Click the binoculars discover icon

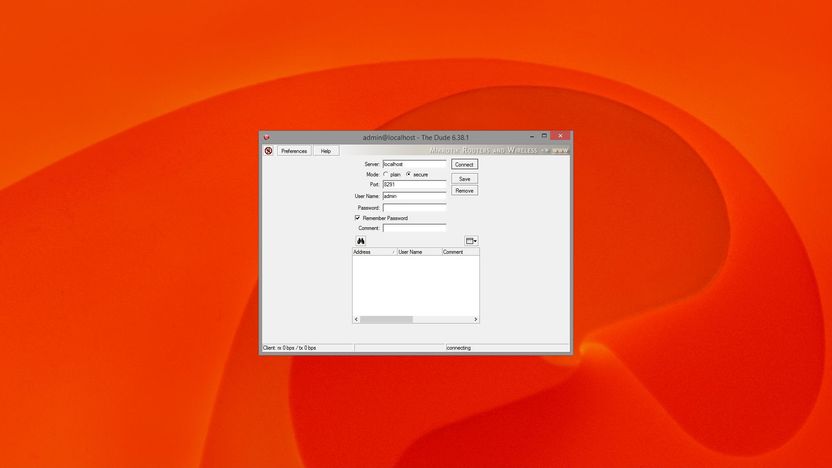(x=361, y=241)
